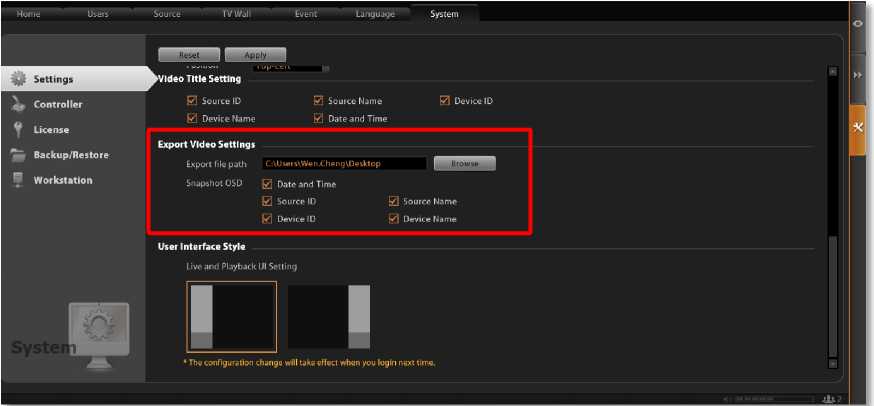The image size is (874, 406).
Task: Click the Workstation computer icon
Action: [18, 180]
